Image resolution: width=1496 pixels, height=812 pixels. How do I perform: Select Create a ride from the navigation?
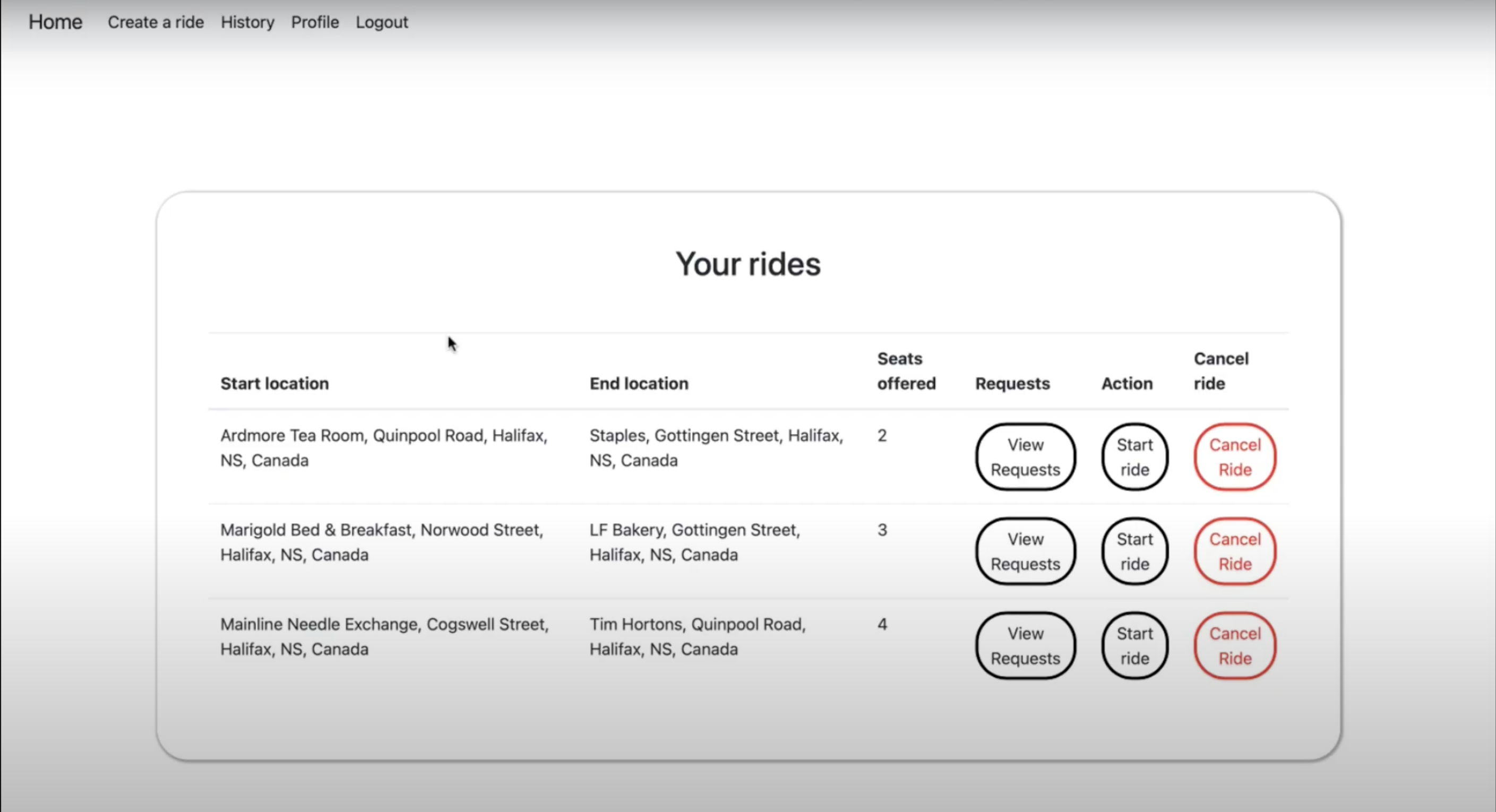pos(156,22)
